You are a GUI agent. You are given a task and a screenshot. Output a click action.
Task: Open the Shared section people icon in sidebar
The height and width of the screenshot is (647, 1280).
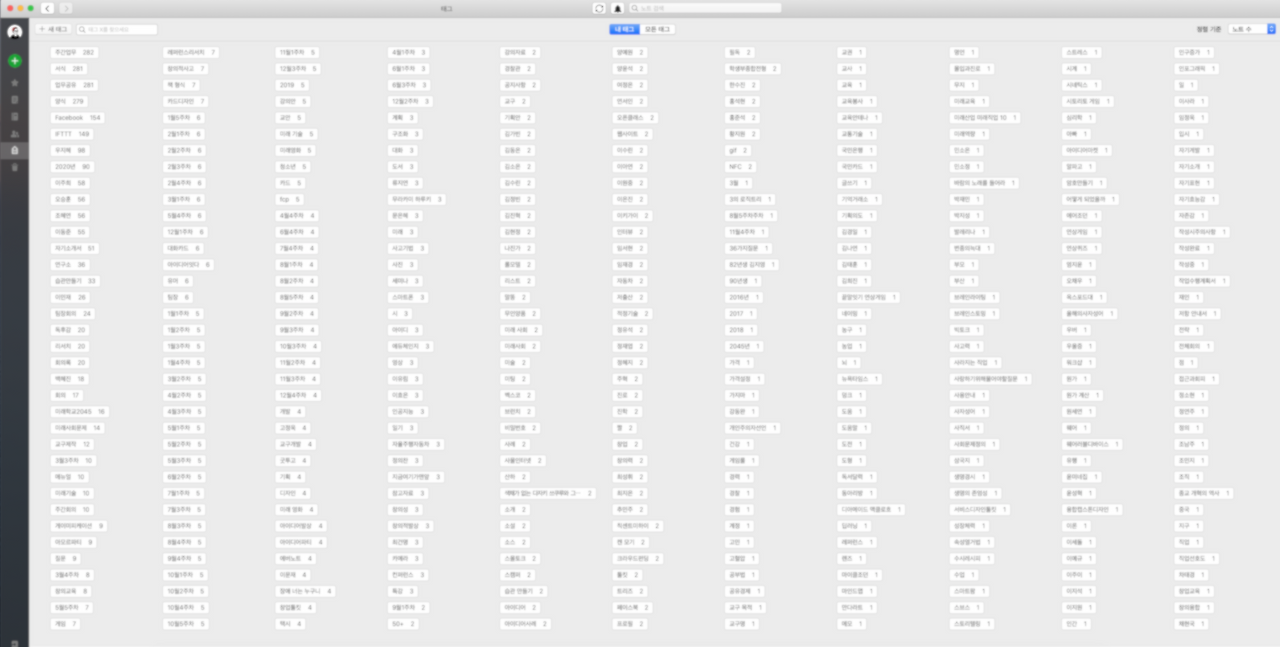[14, 133]
